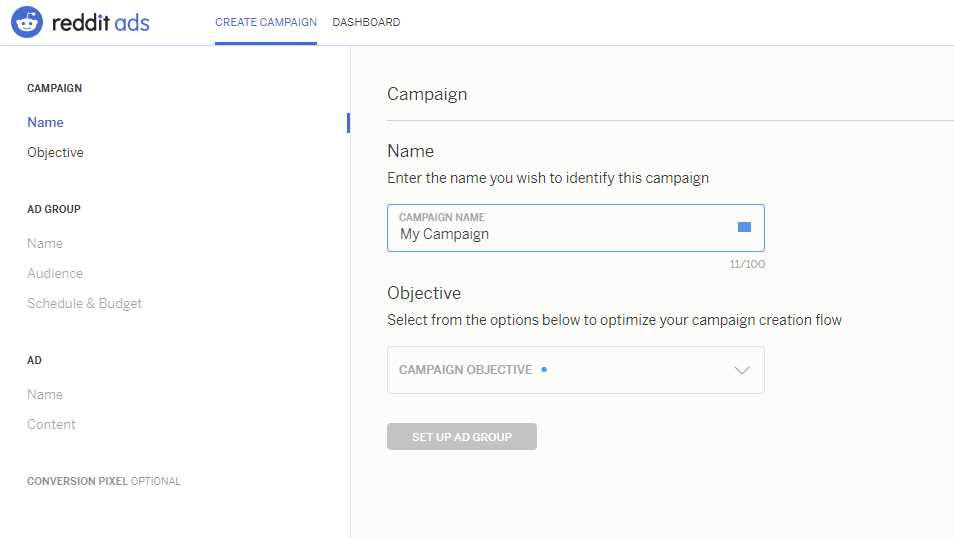Image resolution: width=954 pixels, height=538 pixels.
Task: Open the Create Campaign tab
Action: [266, 23]
